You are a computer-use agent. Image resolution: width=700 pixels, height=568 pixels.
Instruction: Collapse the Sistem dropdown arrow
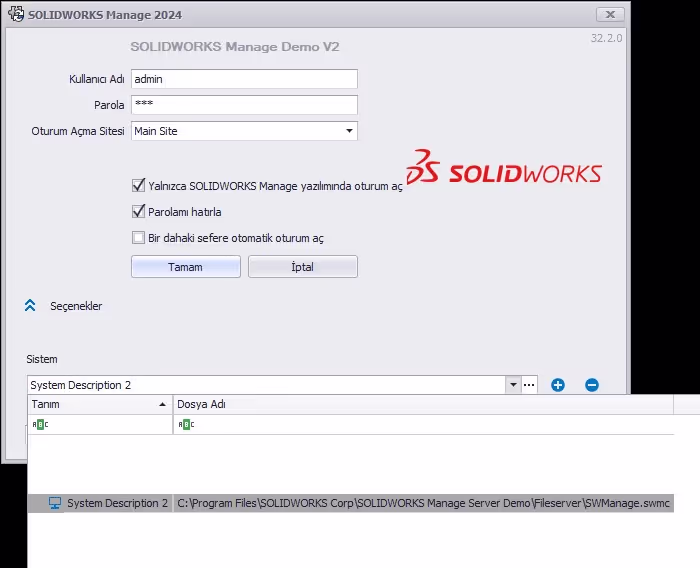(x=513, y=385)
